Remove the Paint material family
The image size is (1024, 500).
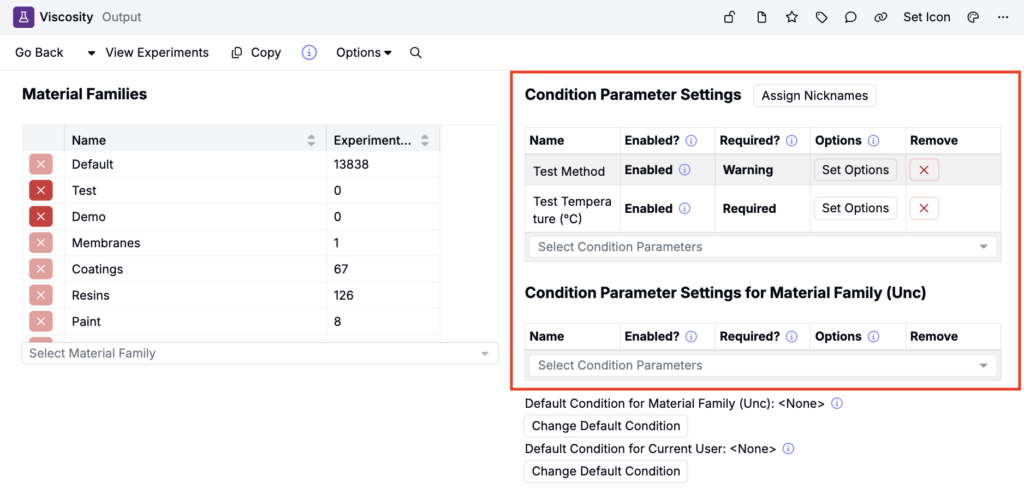tap(40, 321)
